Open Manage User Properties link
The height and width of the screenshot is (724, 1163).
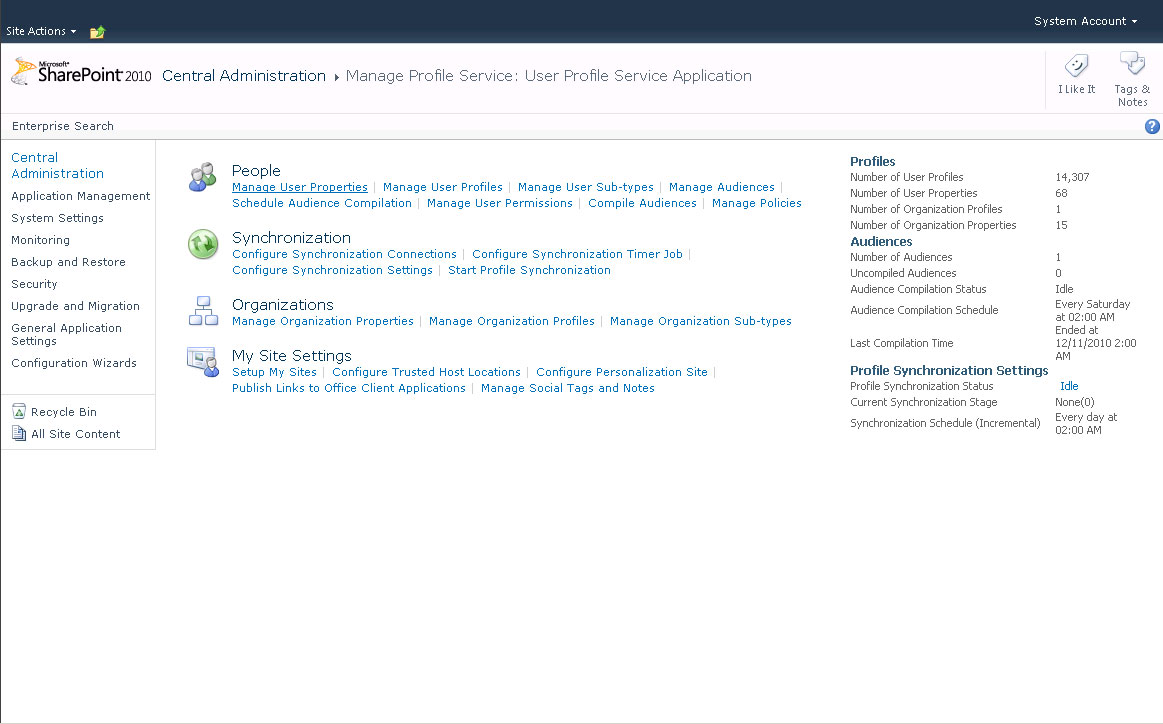[x=300, y=187]
